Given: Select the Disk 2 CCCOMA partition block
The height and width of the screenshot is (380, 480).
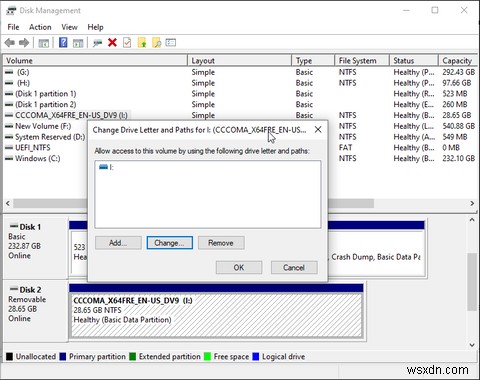Looking at the screenshot, I should click(216, 315).
